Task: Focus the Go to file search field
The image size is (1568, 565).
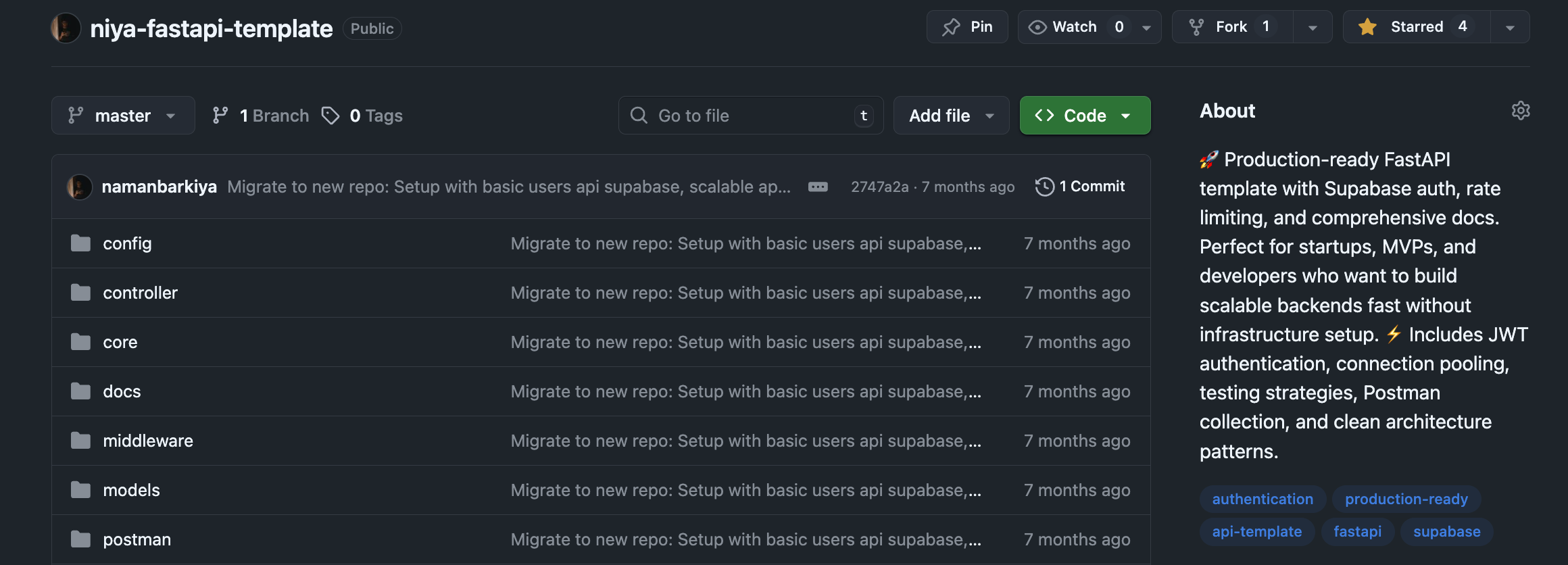Action: coord(751,116)
